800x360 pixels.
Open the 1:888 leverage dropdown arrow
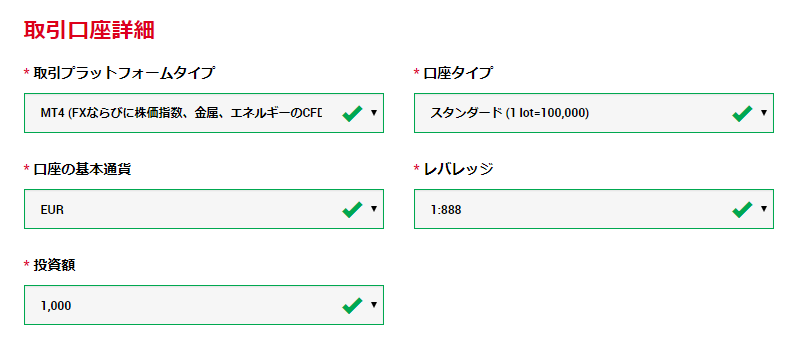764,209
